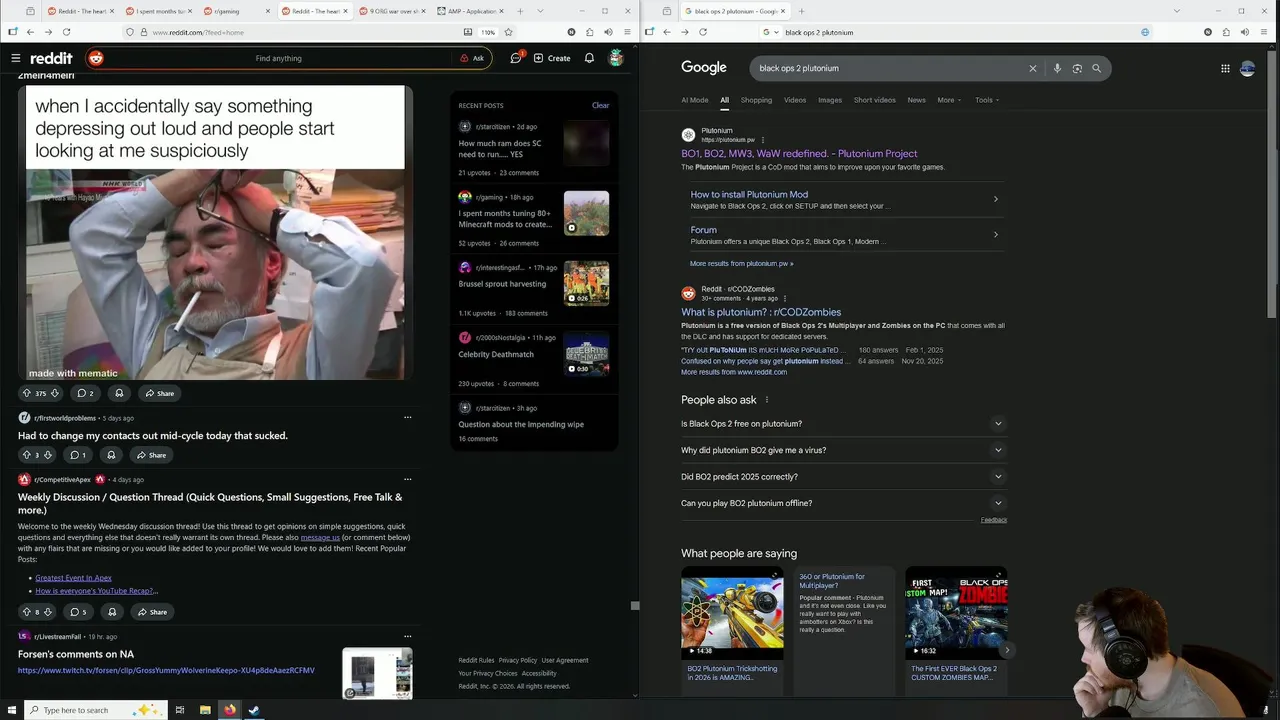Click 'Greatest Event in Apex' link
This screenshot has height=720, width=1280.
tap(73, 578)
